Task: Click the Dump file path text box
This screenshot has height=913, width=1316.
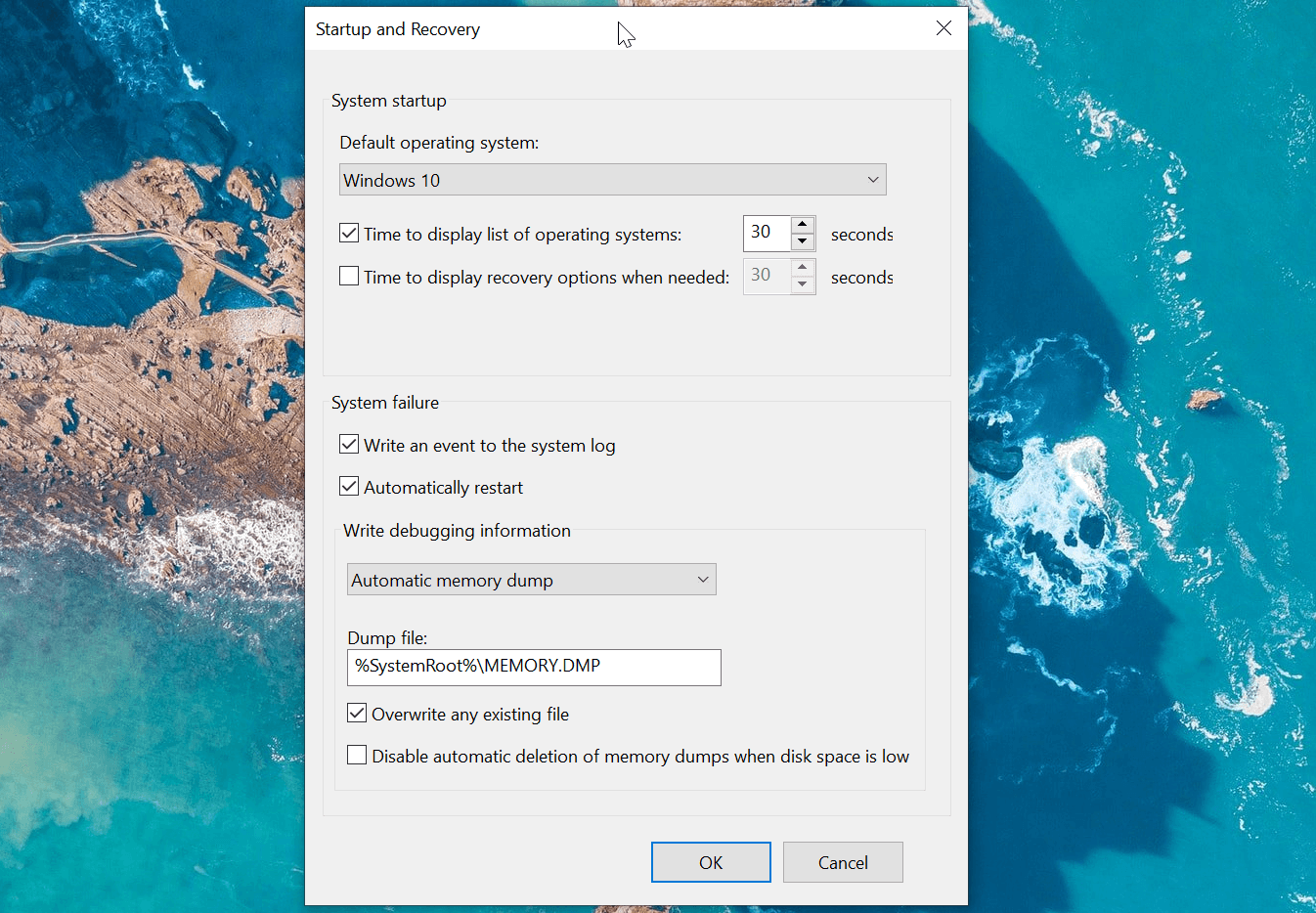Action: click(534, 667)
